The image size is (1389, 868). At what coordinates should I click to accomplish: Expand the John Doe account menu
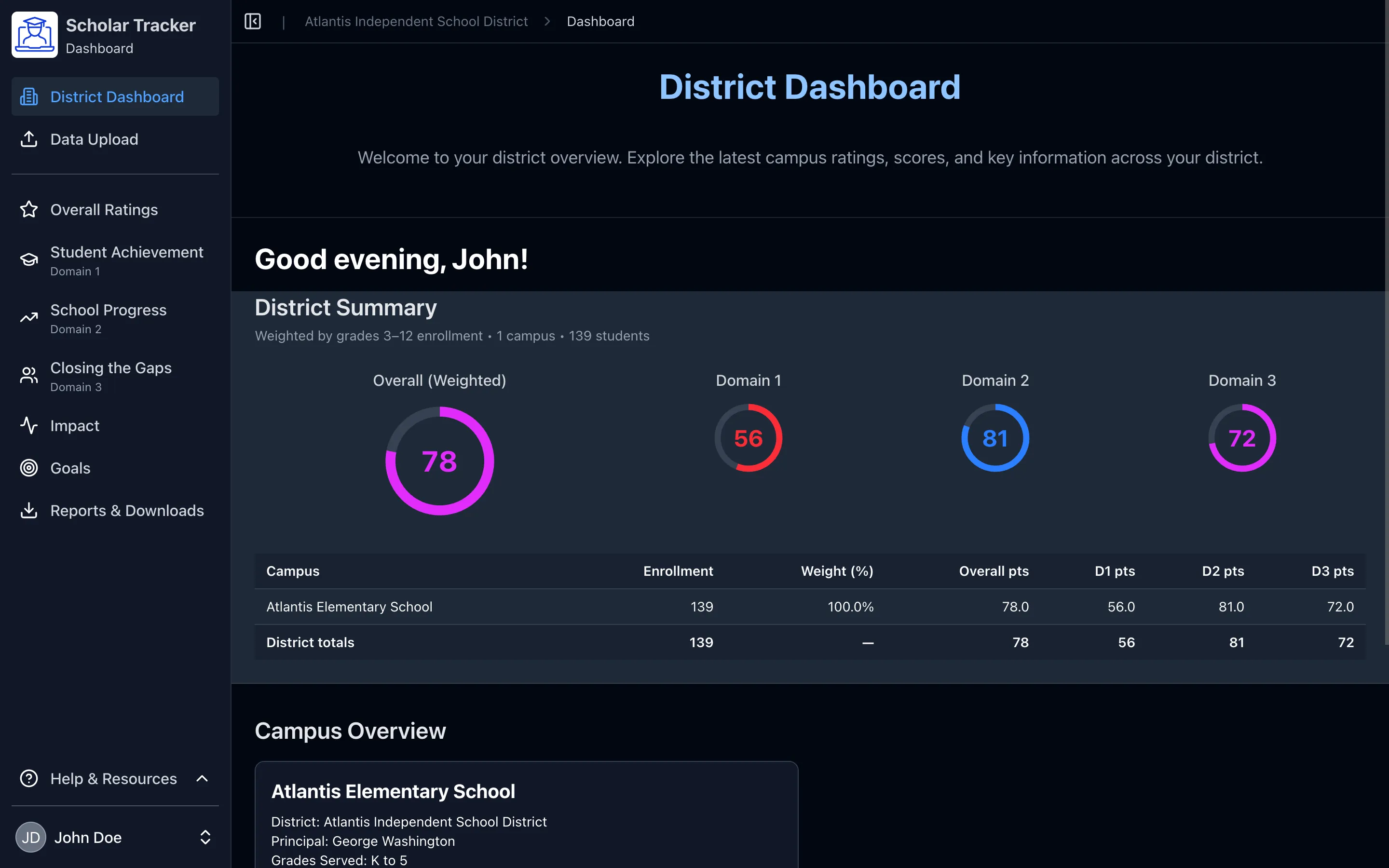pyautogui.click(x=205, y=837)
